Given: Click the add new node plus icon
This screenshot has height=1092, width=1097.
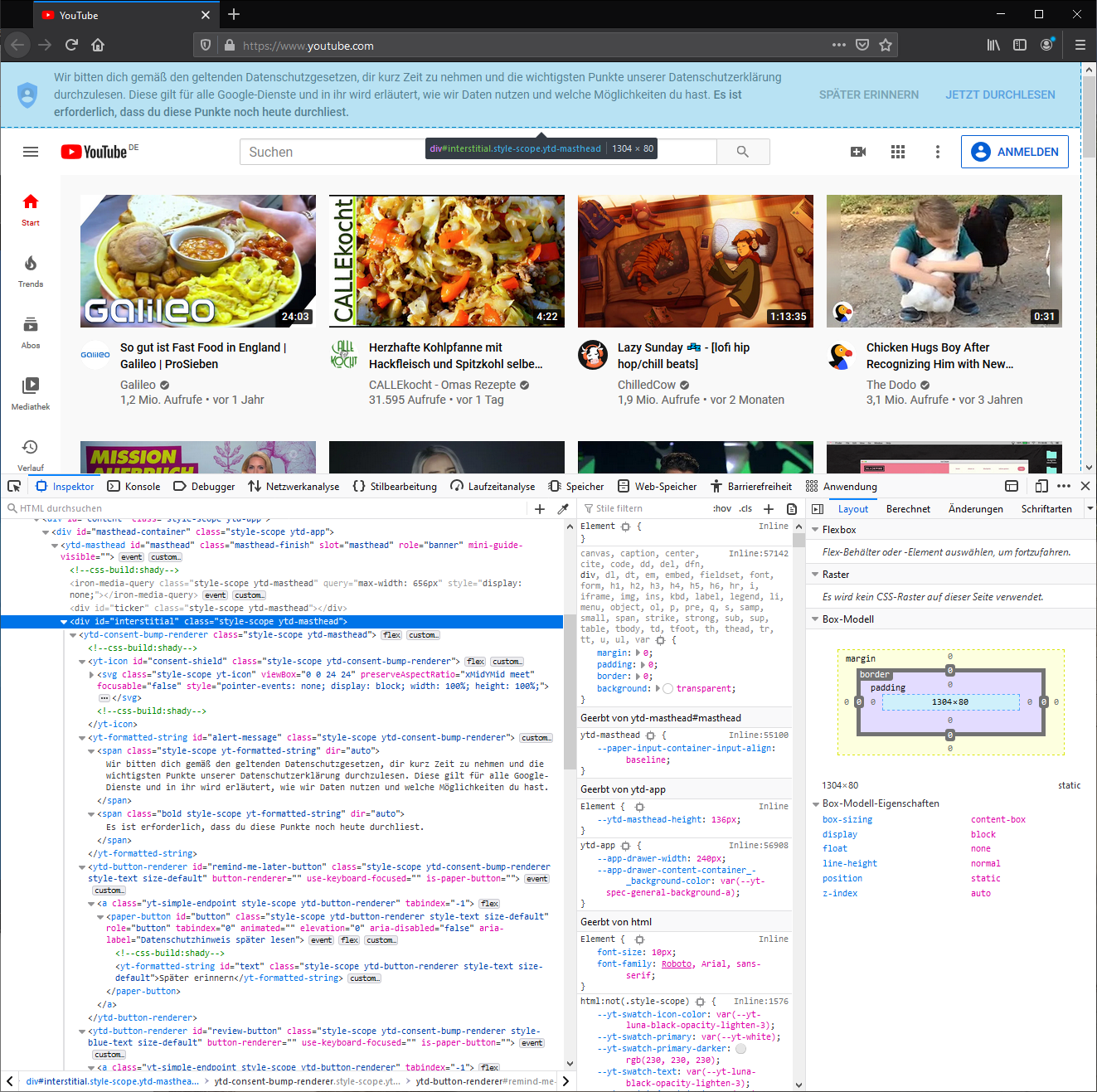Looking at the screenshot, I should coord(540,508).
